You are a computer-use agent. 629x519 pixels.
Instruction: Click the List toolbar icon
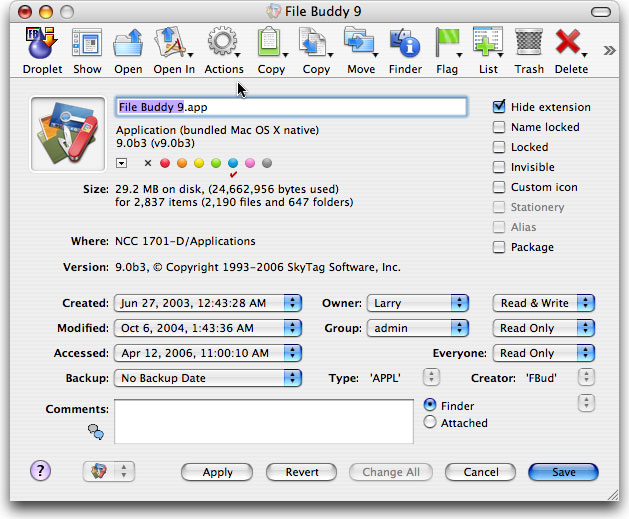[x=488, y=42]
